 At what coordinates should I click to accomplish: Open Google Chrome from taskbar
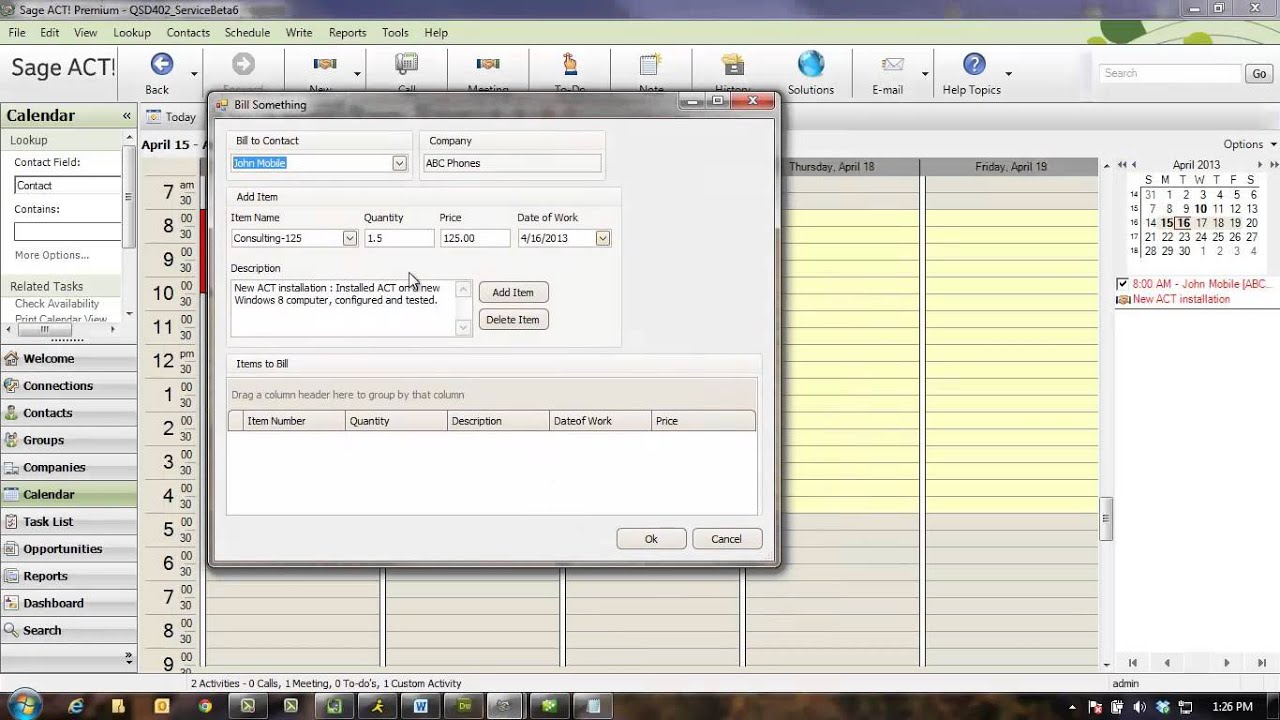(x=205, y=706)
